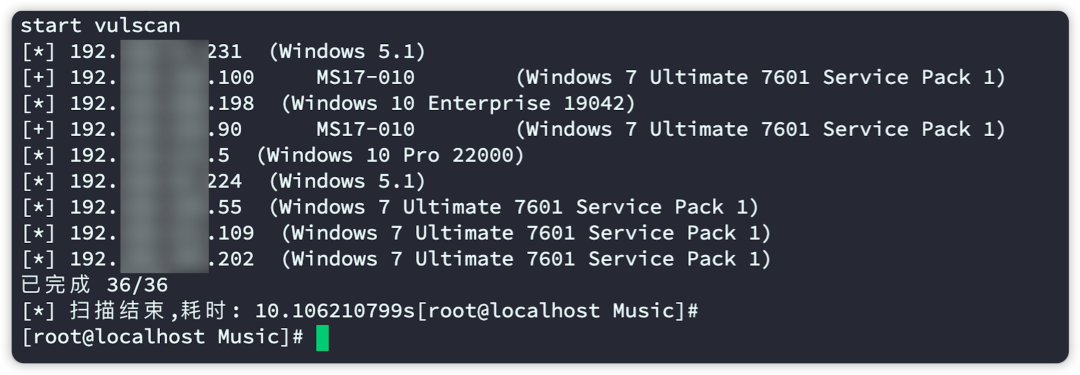This screenshot has width=1080, height=375.
Task: Click the IP address ending in .100
Action: click(162, 77)
